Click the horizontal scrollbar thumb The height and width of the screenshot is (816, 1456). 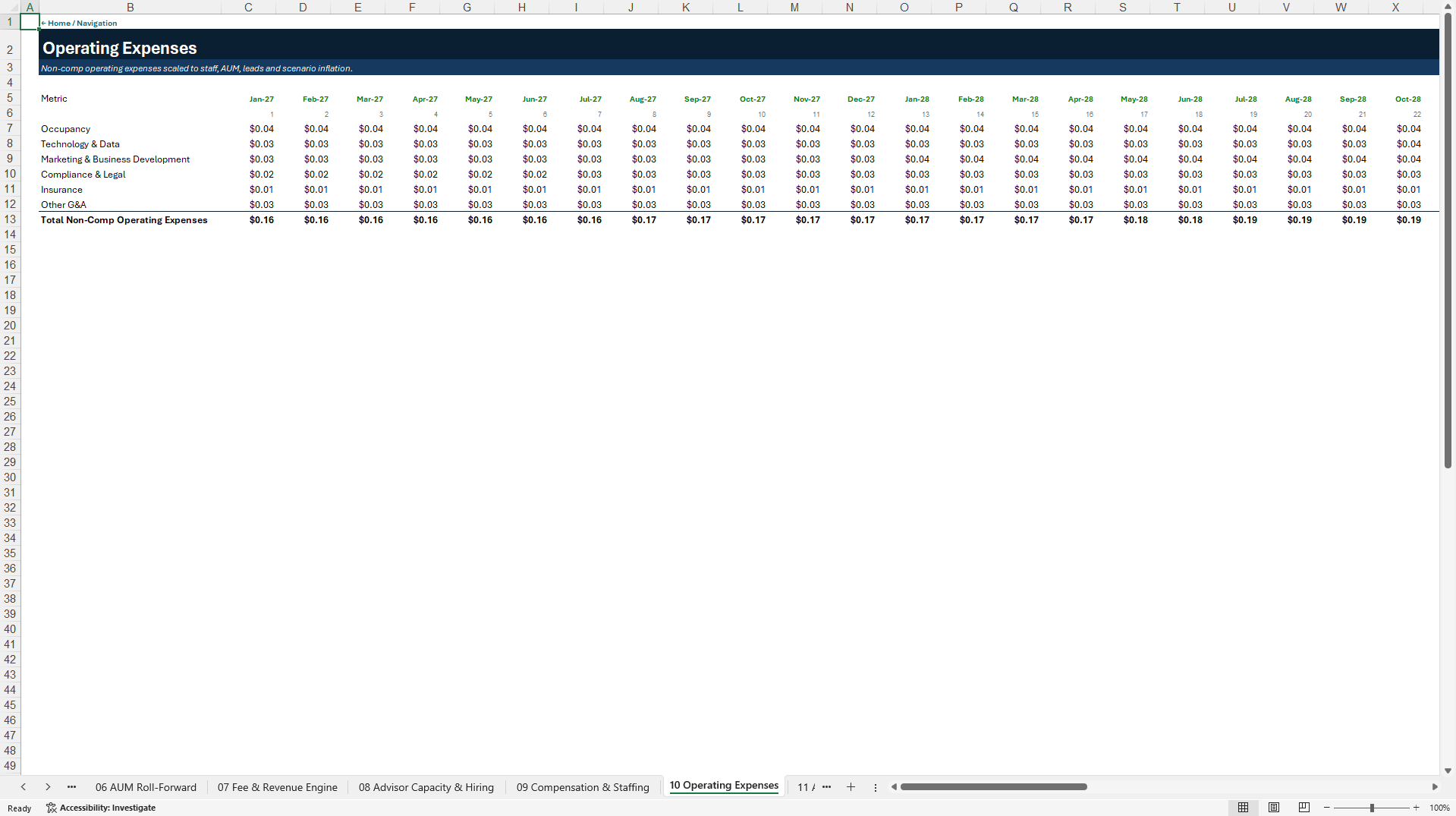[993, 787]
